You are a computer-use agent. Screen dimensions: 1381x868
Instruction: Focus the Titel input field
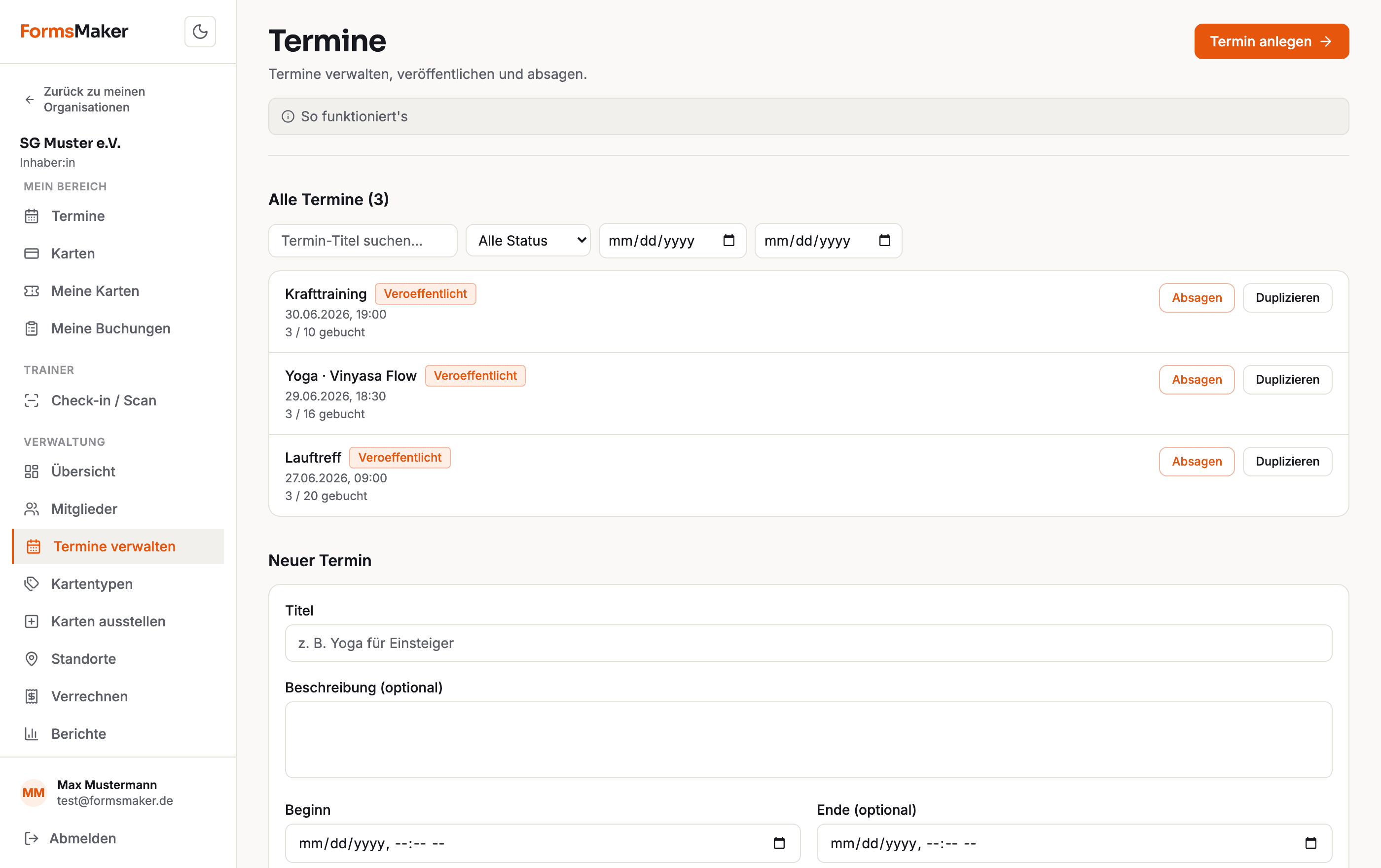point(809,643)
